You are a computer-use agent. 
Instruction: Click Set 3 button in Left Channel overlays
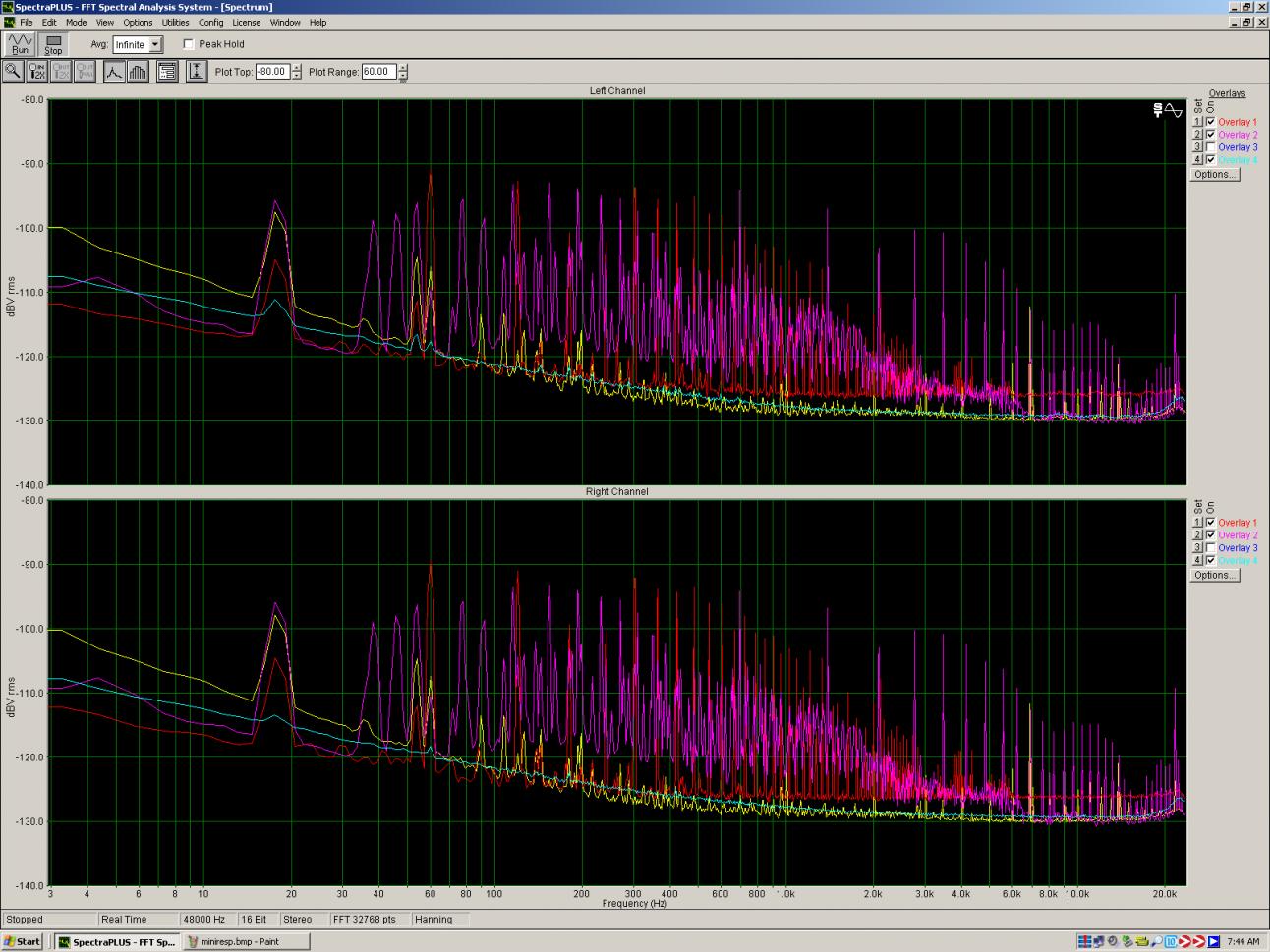pos(1198,147)
